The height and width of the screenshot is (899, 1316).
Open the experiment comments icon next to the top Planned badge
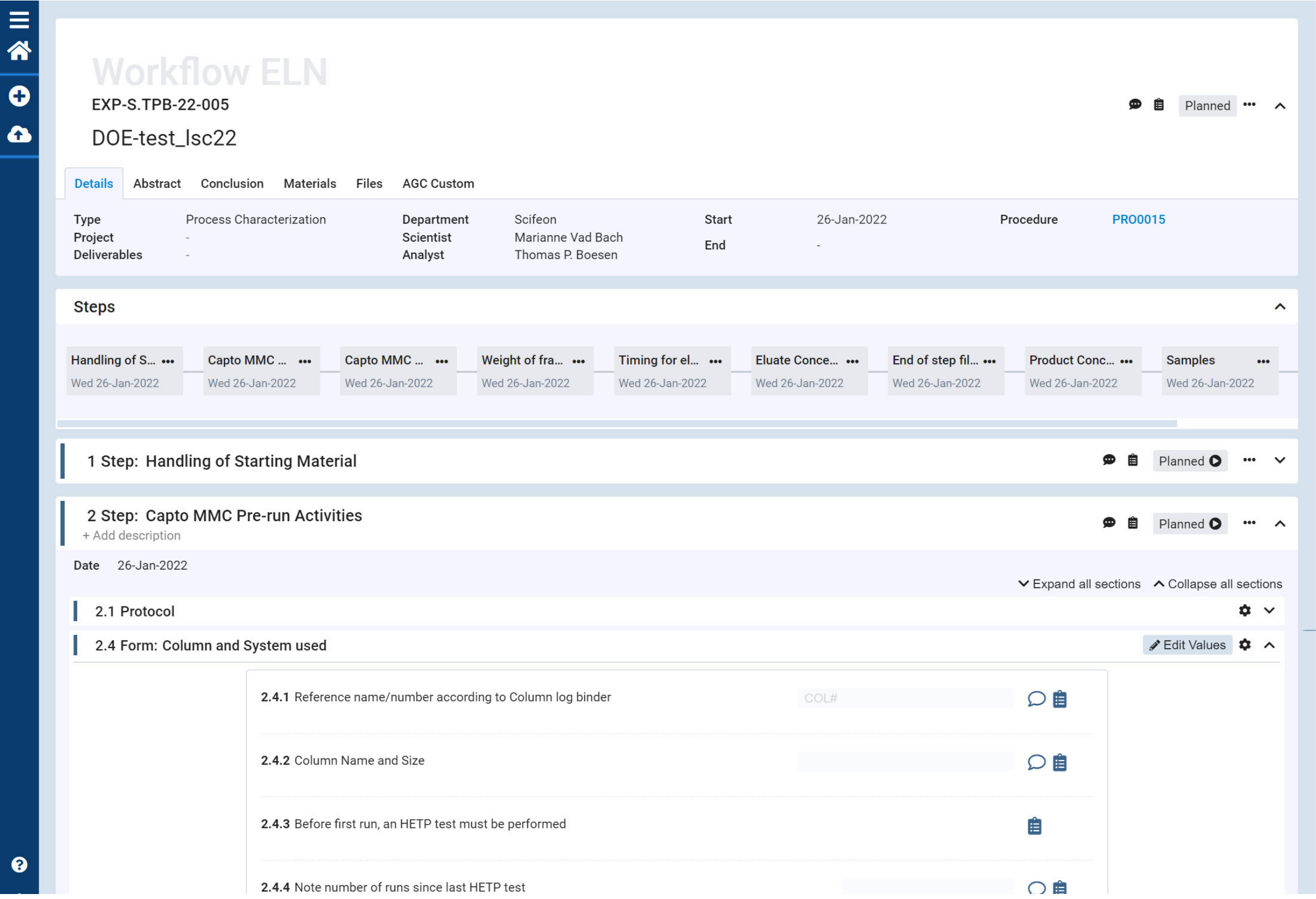(x=1135, y=105)
